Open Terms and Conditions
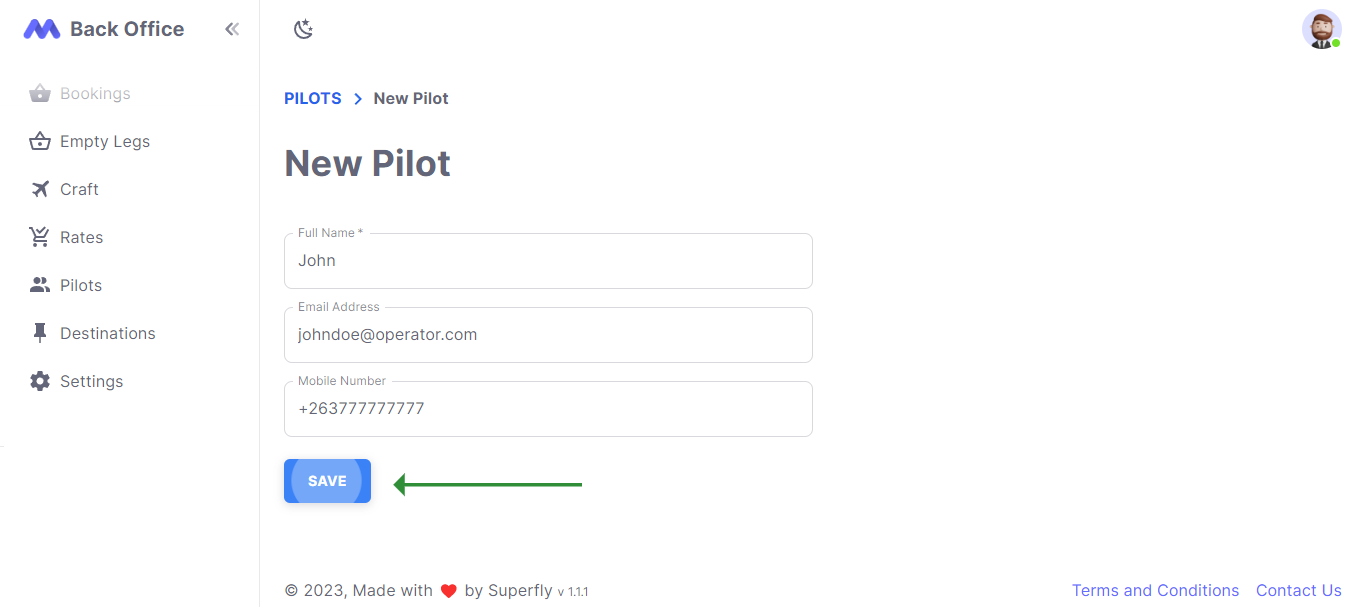Screen dimensions: 1366x607 [x=1155, y=590]
